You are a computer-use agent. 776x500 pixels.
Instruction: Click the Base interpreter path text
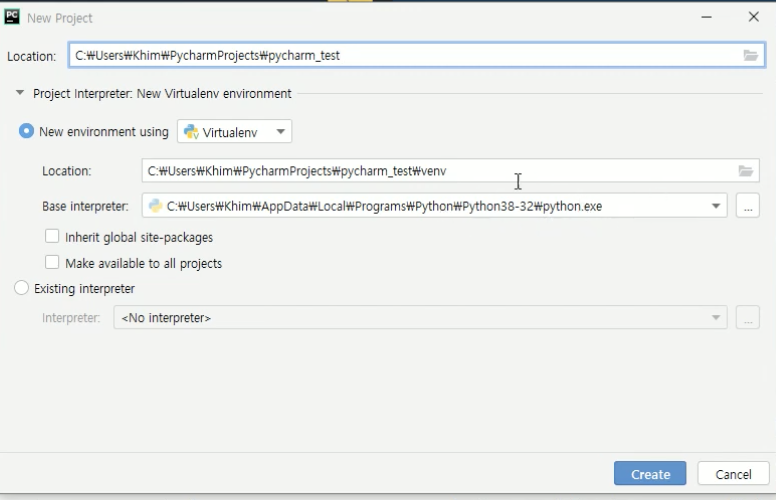pyautogui.click(x=384, y=206)
